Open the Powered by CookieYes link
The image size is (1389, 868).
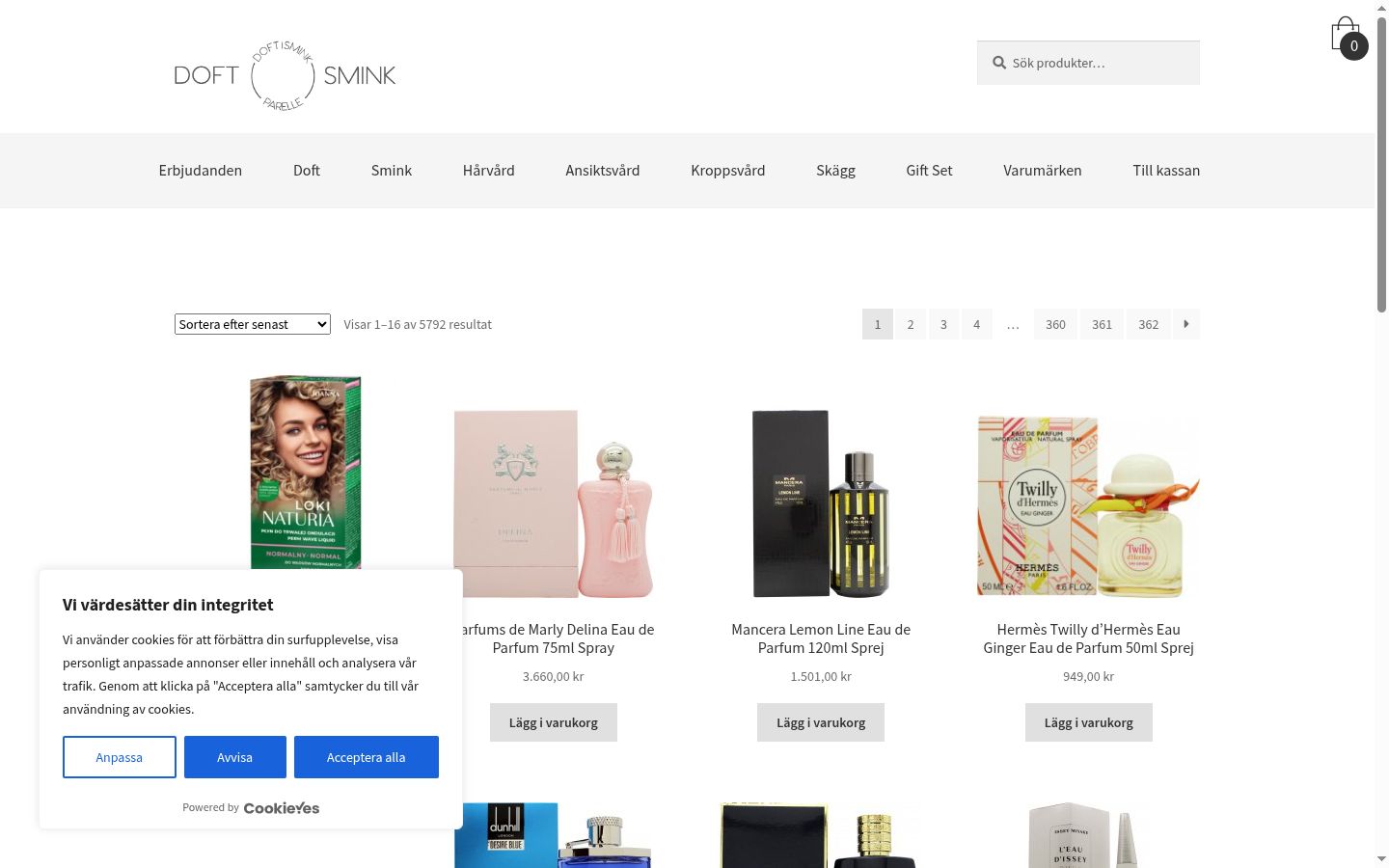(251, 808)
